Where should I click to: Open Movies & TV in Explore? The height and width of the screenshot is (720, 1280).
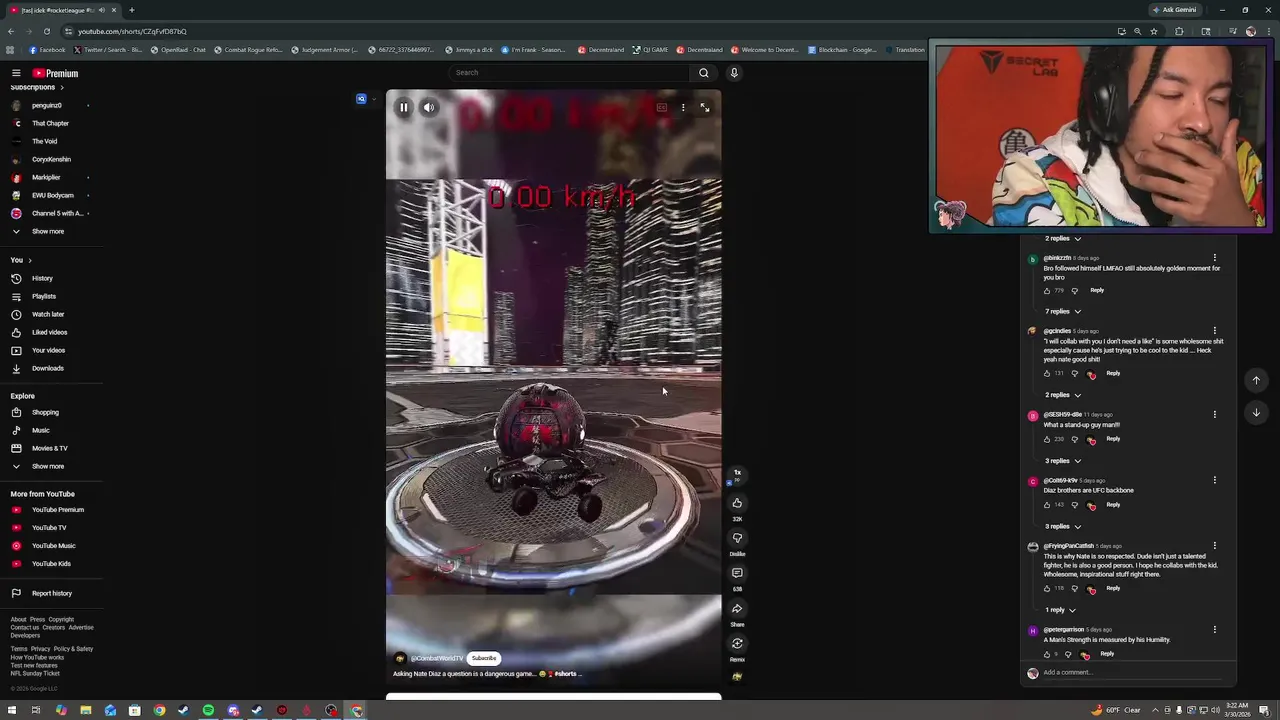50,448
